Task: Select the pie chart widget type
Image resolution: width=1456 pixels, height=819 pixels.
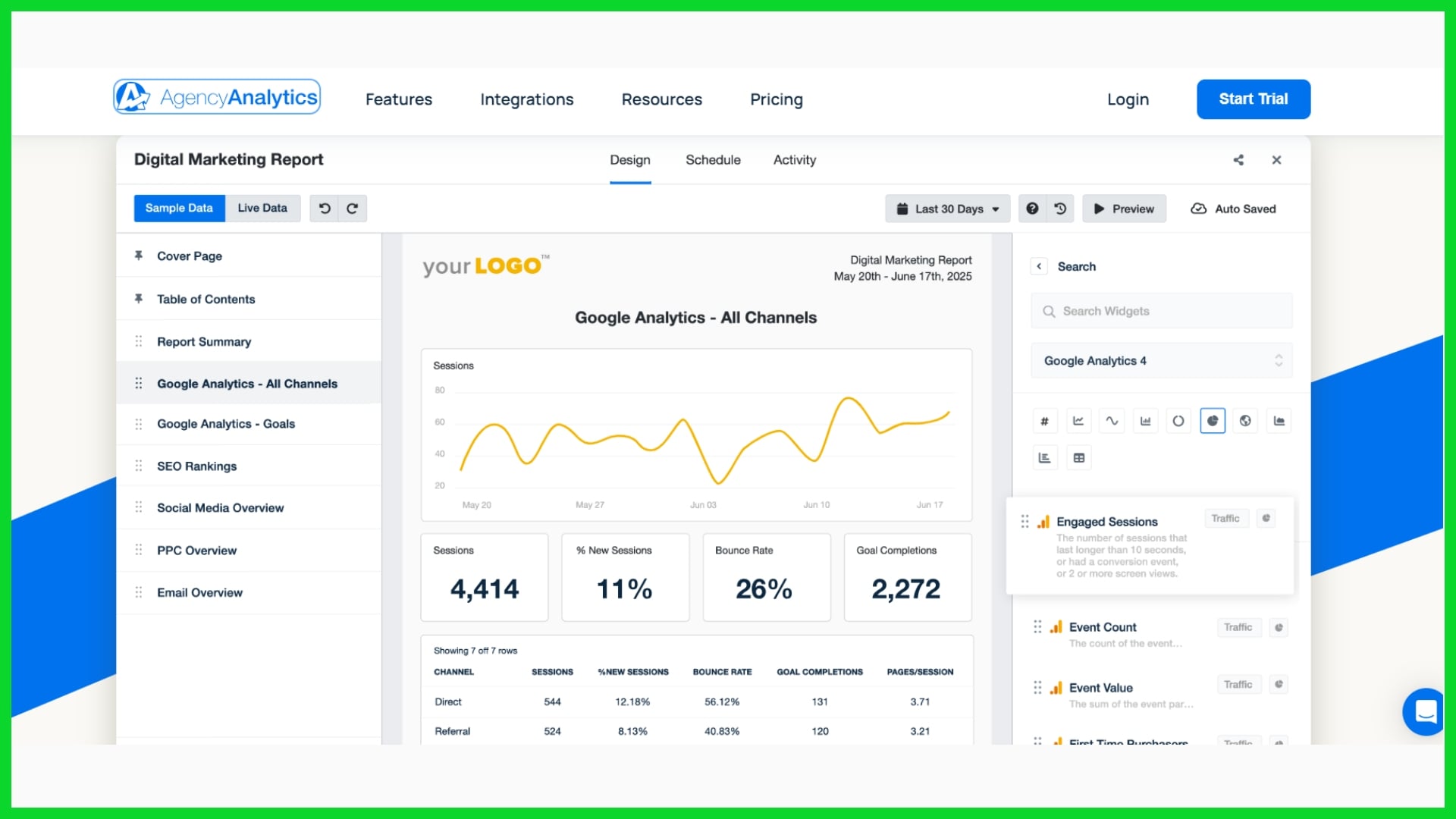Action: [1212, 421]
